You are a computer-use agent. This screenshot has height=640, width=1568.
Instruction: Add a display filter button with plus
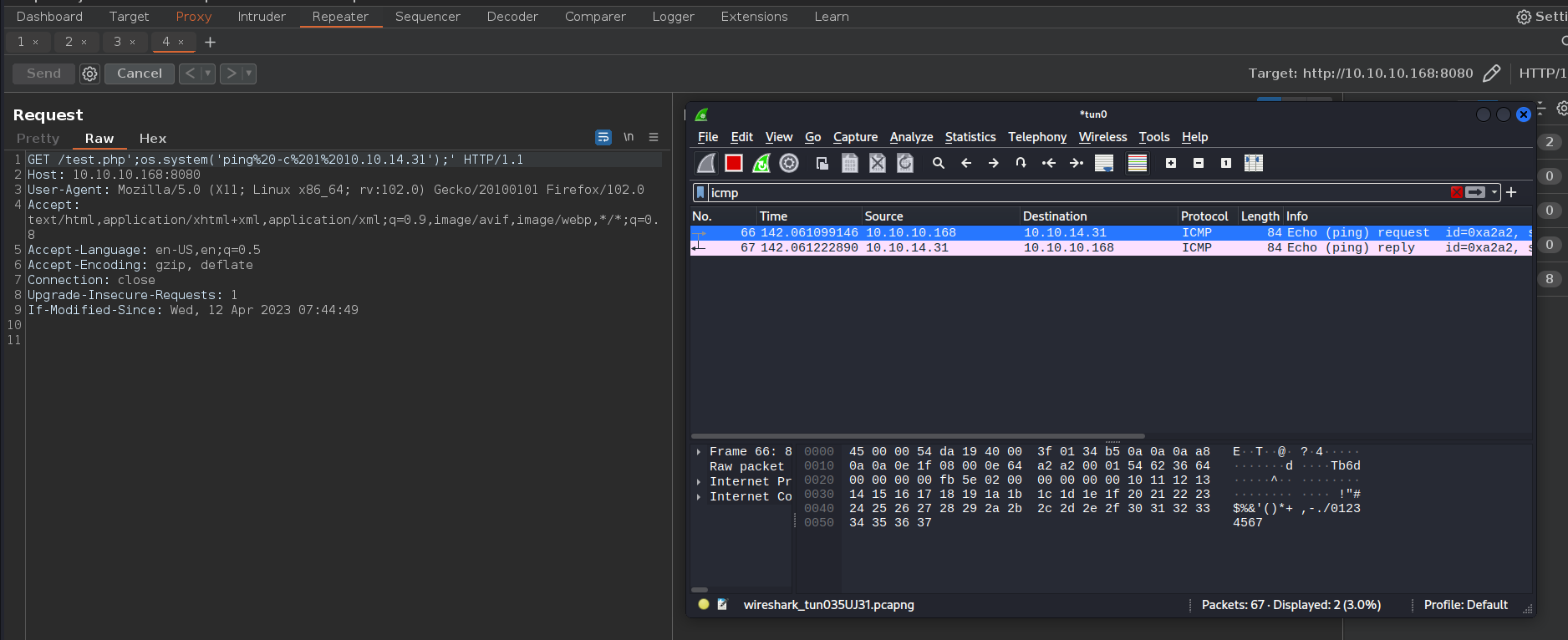pos(1511,192)
